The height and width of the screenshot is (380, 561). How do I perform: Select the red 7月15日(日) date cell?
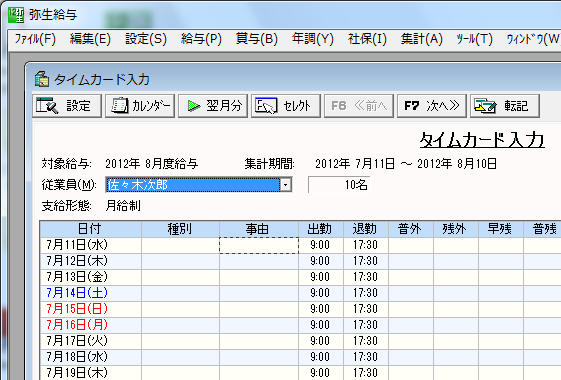click(x=91, y=309)
